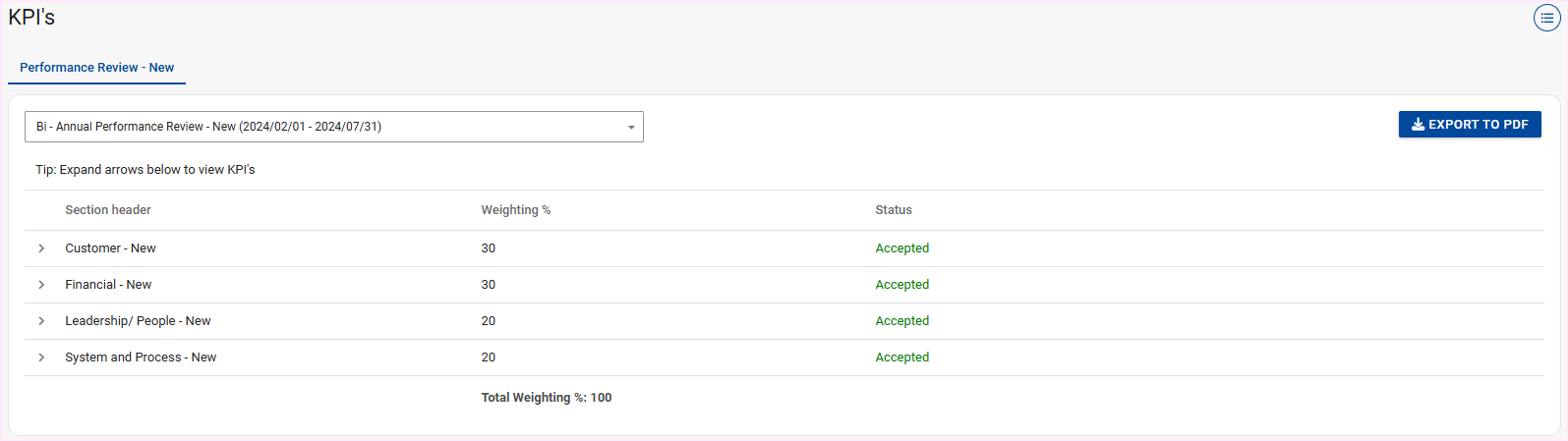Click Accepted status for Financial - New

pos(901,285)
